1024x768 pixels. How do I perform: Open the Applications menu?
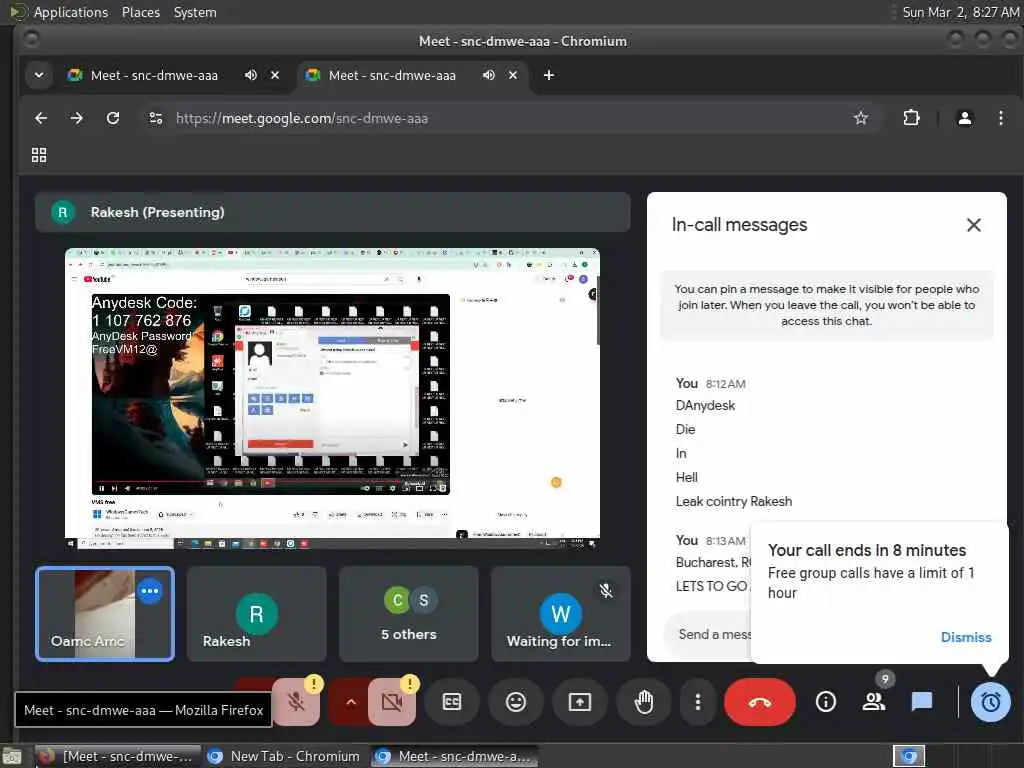pos(71,12)
